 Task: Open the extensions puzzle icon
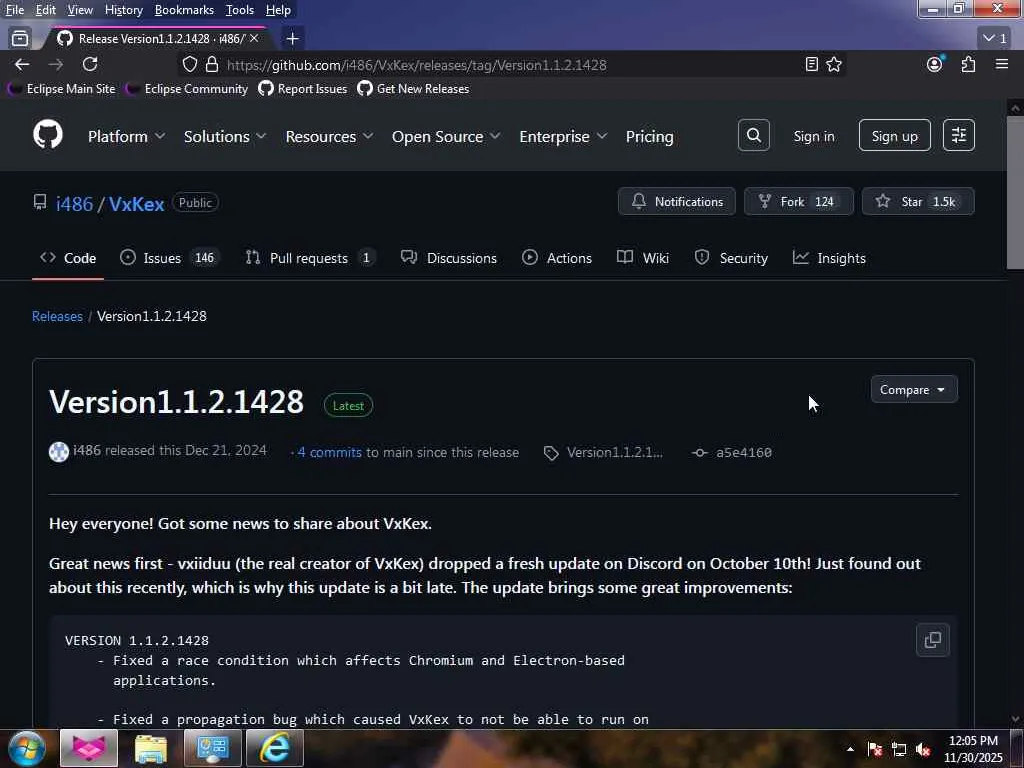click(x=968, y=64)
